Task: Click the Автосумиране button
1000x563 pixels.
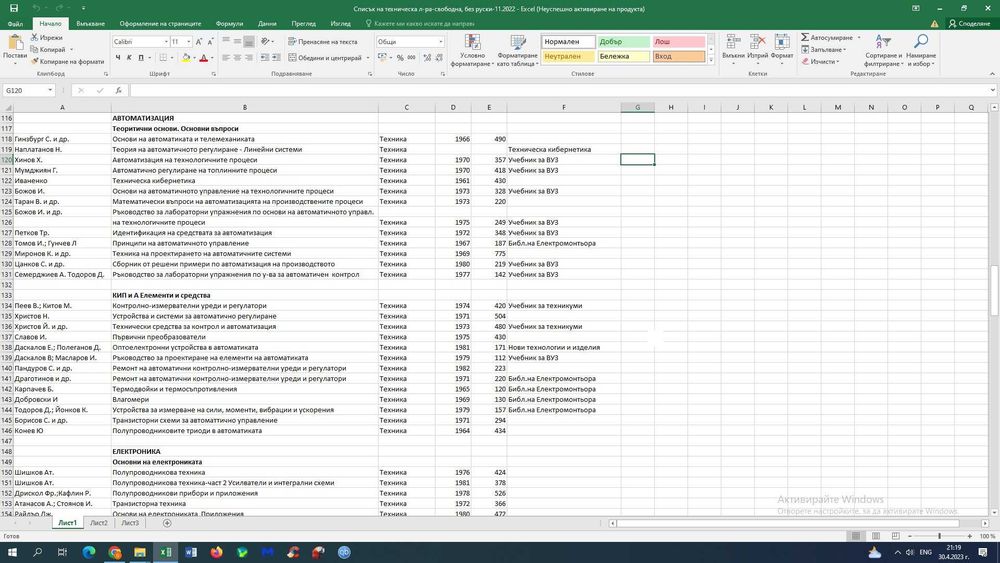Action: tap(831, 38)
